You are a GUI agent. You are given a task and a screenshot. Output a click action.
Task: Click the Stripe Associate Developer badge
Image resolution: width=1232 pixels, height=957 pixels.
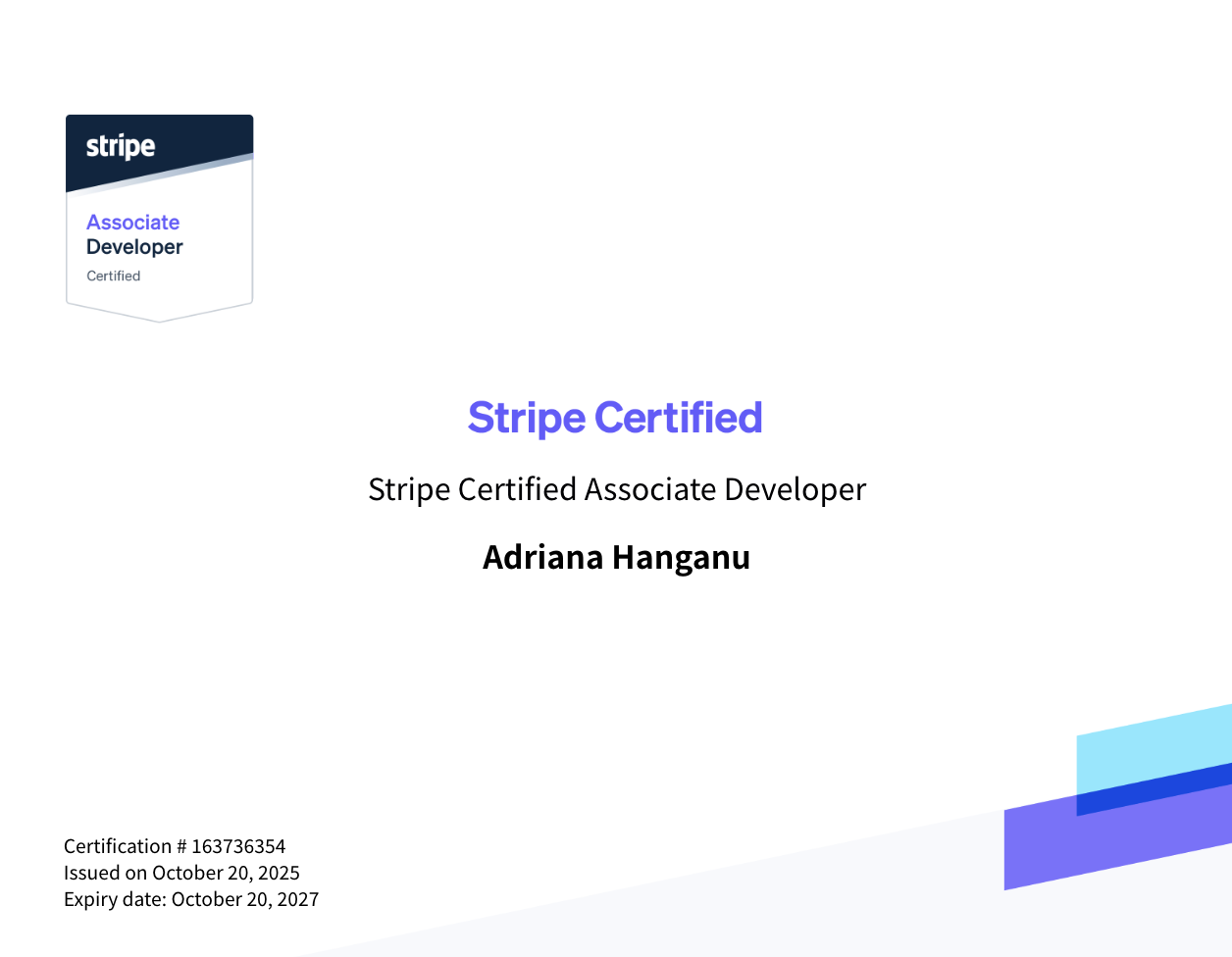159,218
